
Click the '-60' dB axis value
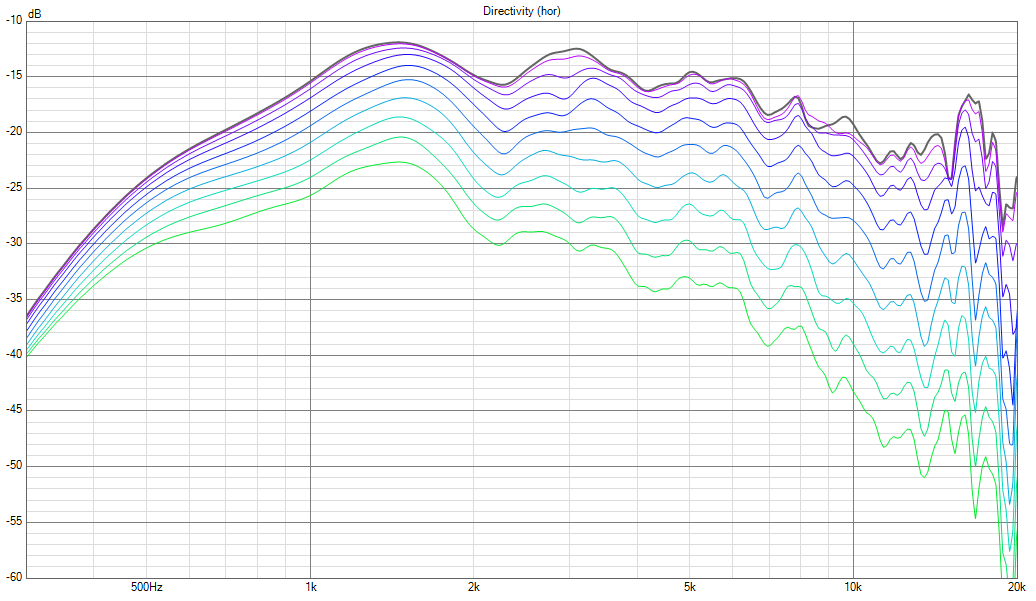[14, 577]
